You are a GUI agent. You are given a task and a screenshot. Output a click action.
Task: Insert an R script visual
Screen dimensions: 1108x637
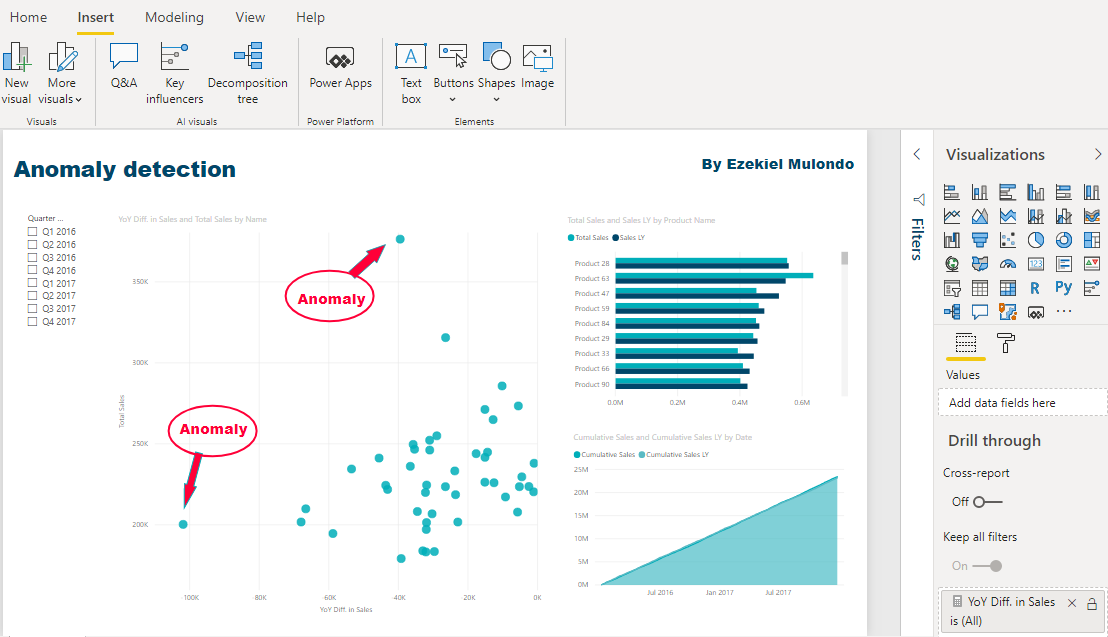click(1036, 287)
